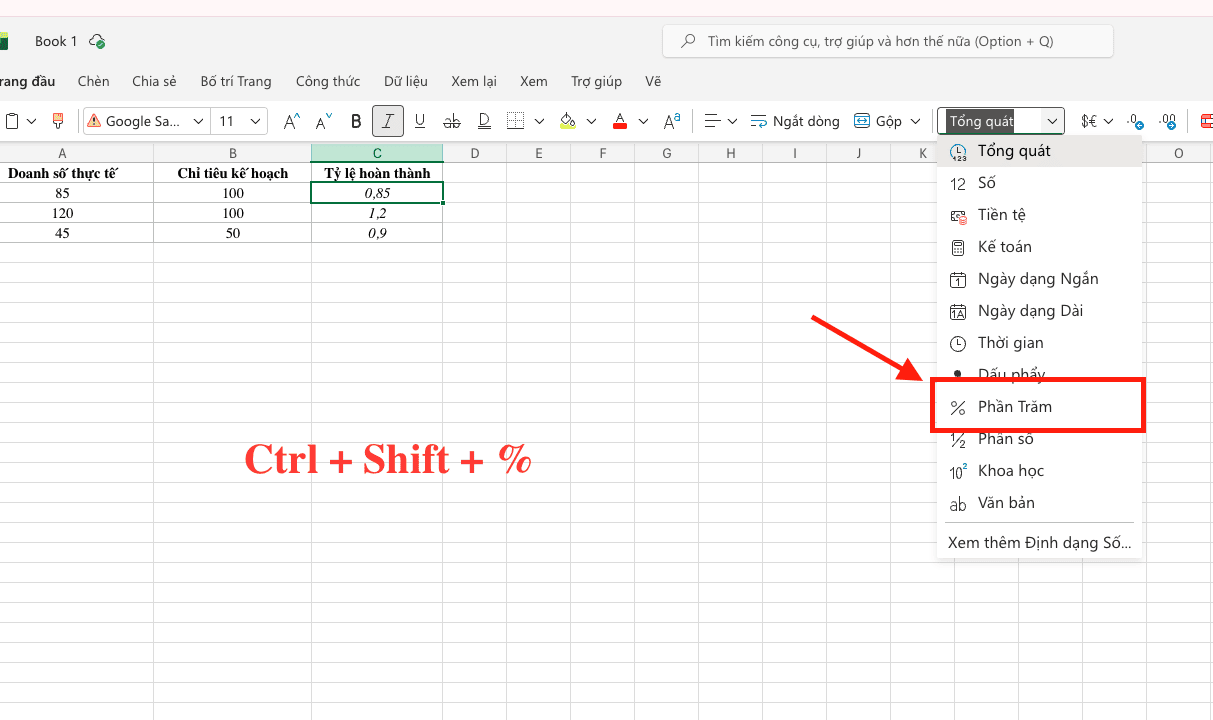Open the Chèn tab
This screenshot has height=720, width=1213.
tap(93, 81)
